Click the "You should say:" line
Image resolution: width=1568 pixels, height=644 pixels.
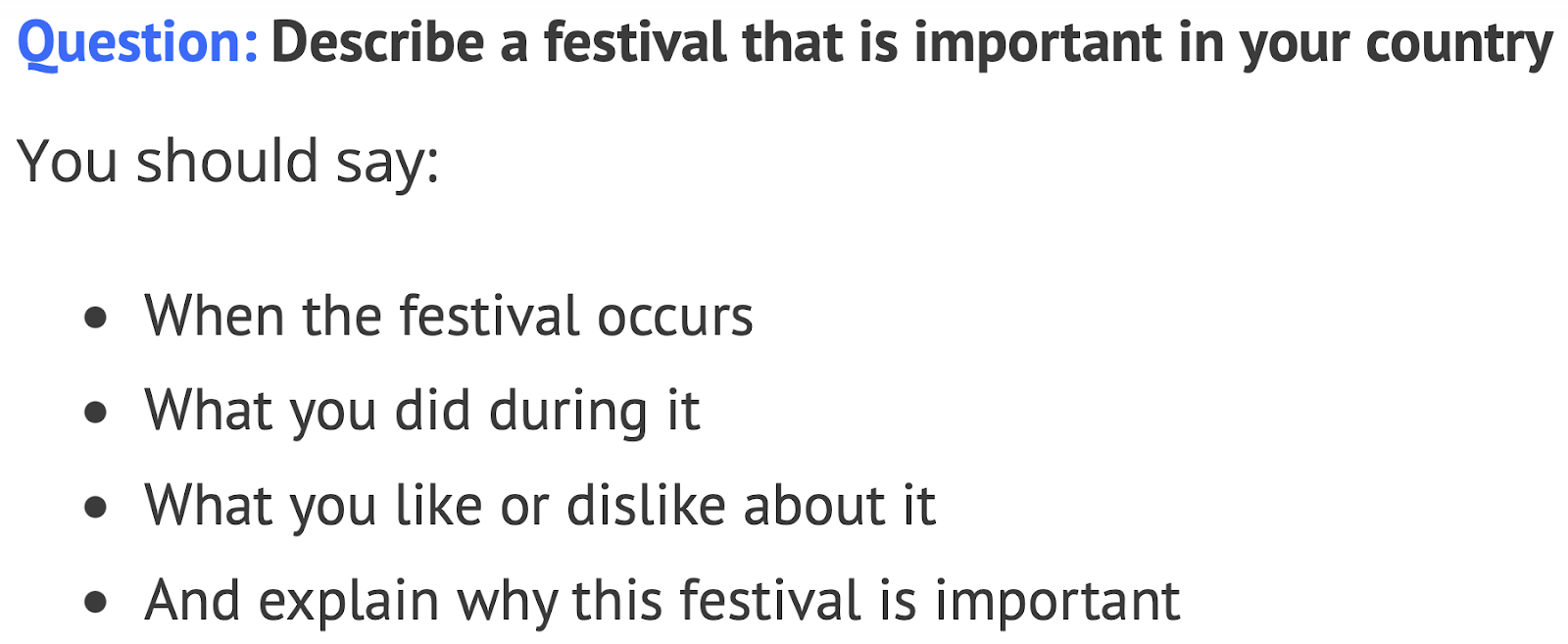[228, 162]
